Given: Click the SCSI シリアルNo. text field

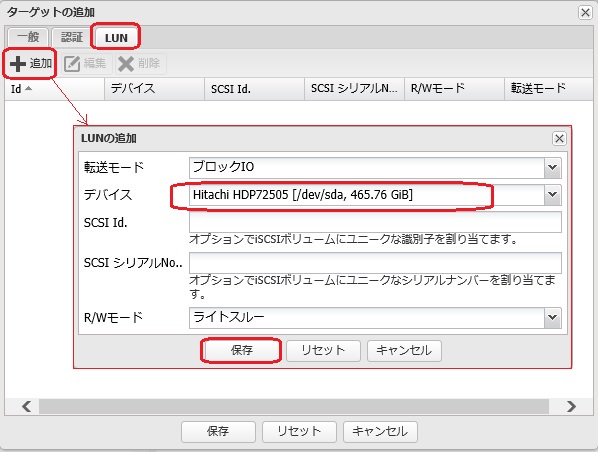Looking at the screenshot, I should coord(375,263).
